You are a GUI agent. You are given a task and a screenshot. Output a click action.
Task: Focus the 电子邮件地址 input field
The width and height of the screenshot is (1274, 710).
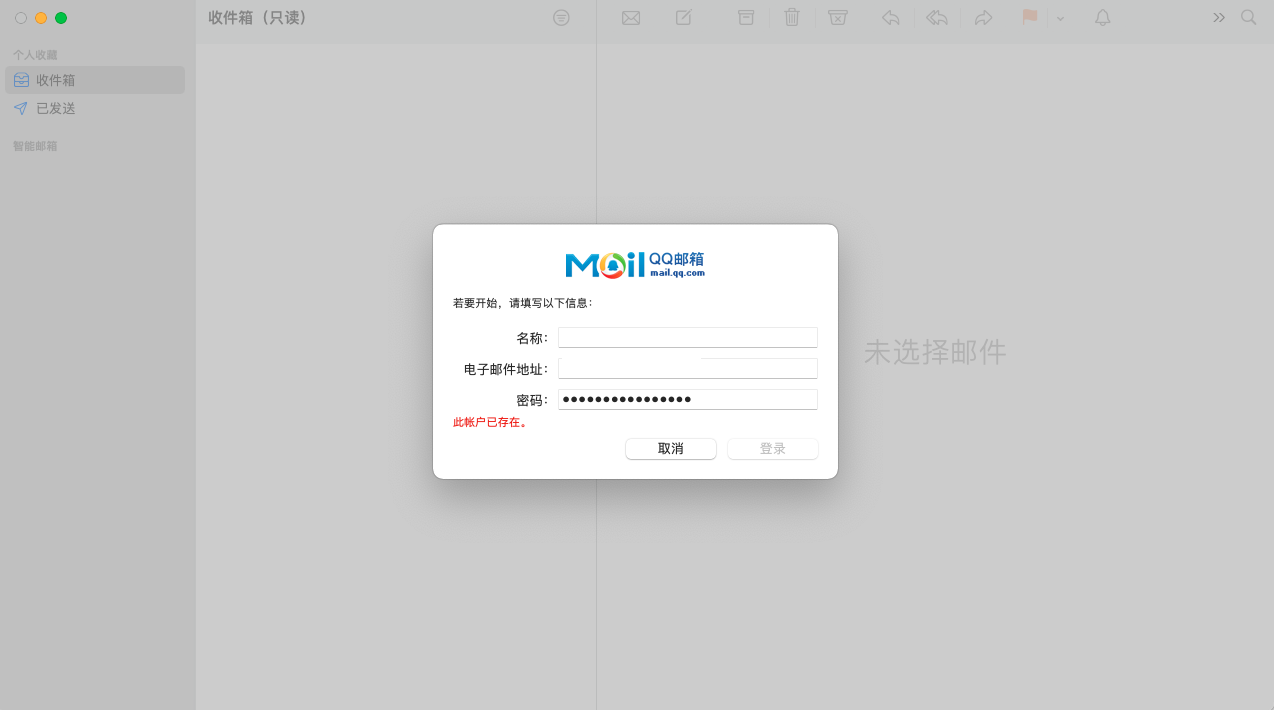[687, 369]
